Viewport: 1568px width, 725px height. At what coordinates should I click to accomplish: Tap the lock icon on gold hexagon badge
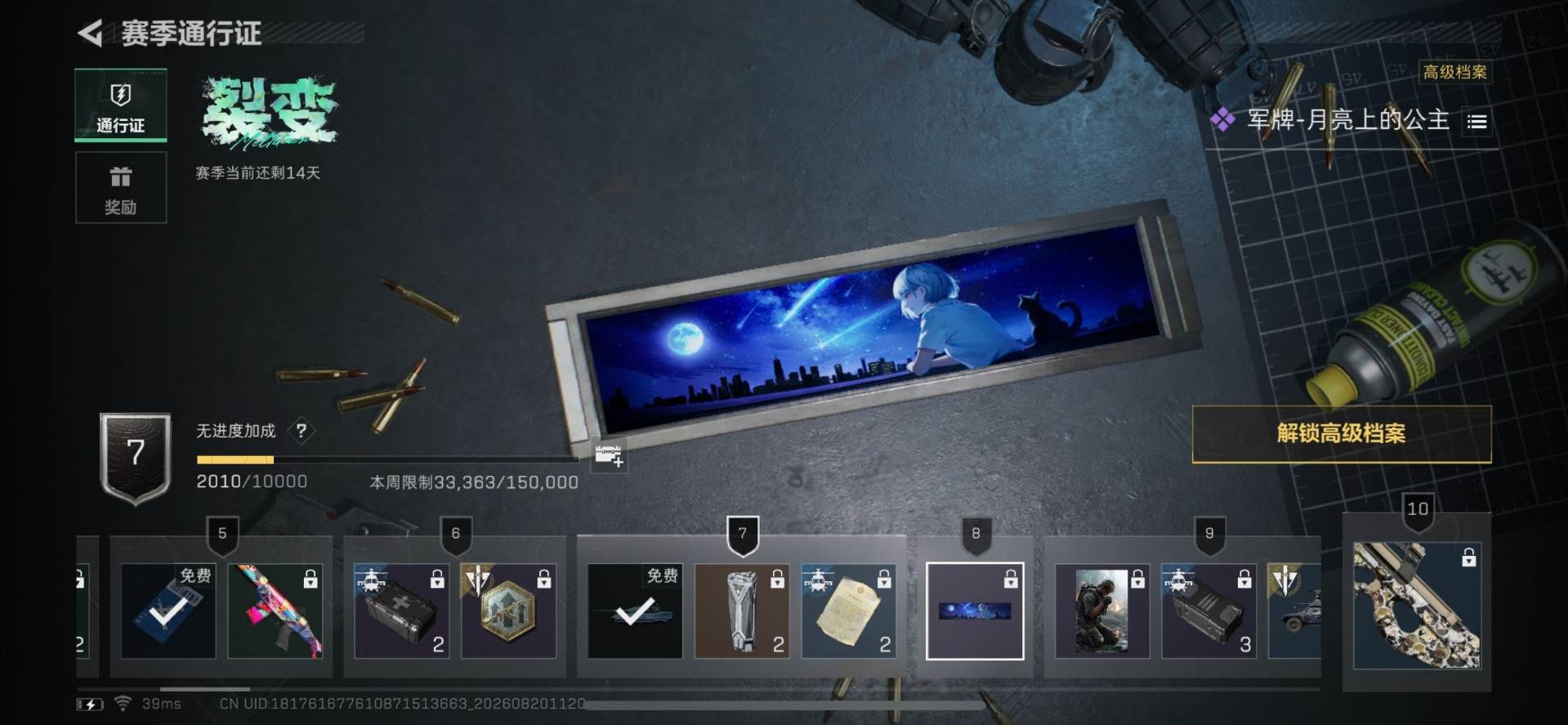(x=543, y=579)
